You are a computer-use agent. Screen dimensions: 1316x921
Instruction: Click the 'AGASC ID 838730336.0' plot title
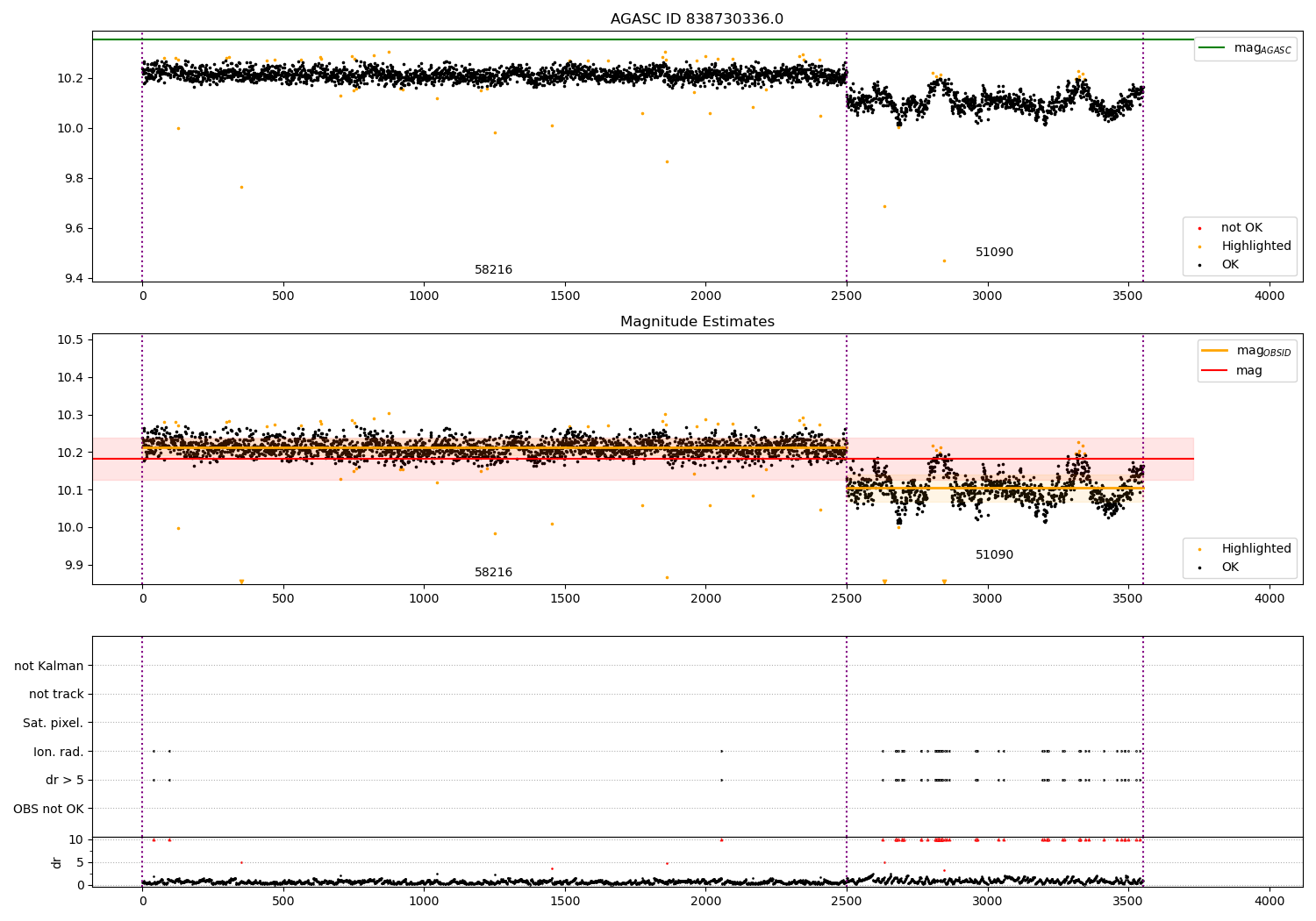click(x=697, y=19)
